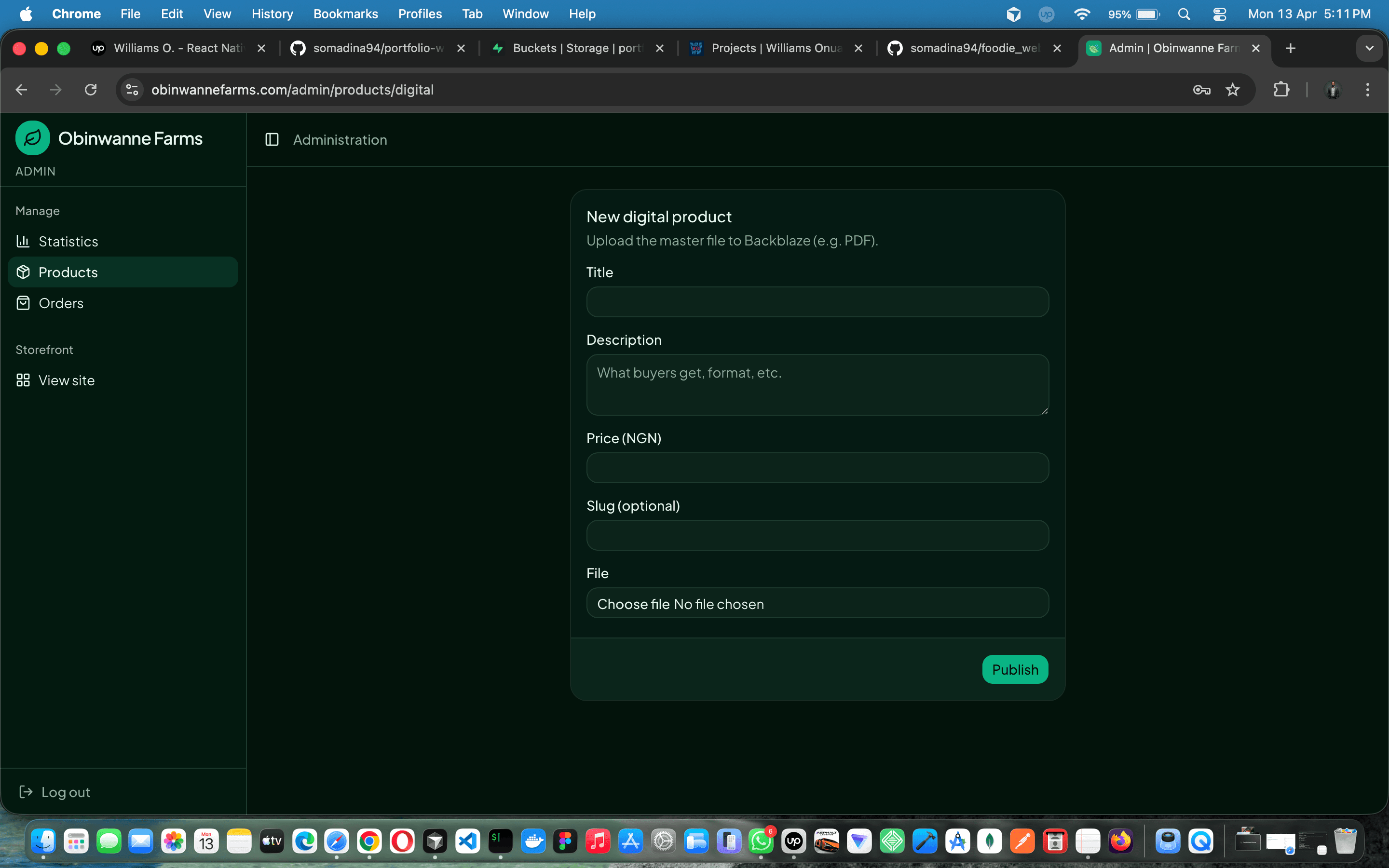Open the tab search chevron dropdown
The height and width of the screenshot is (868, 1389).
click(x=1370, y=48)
